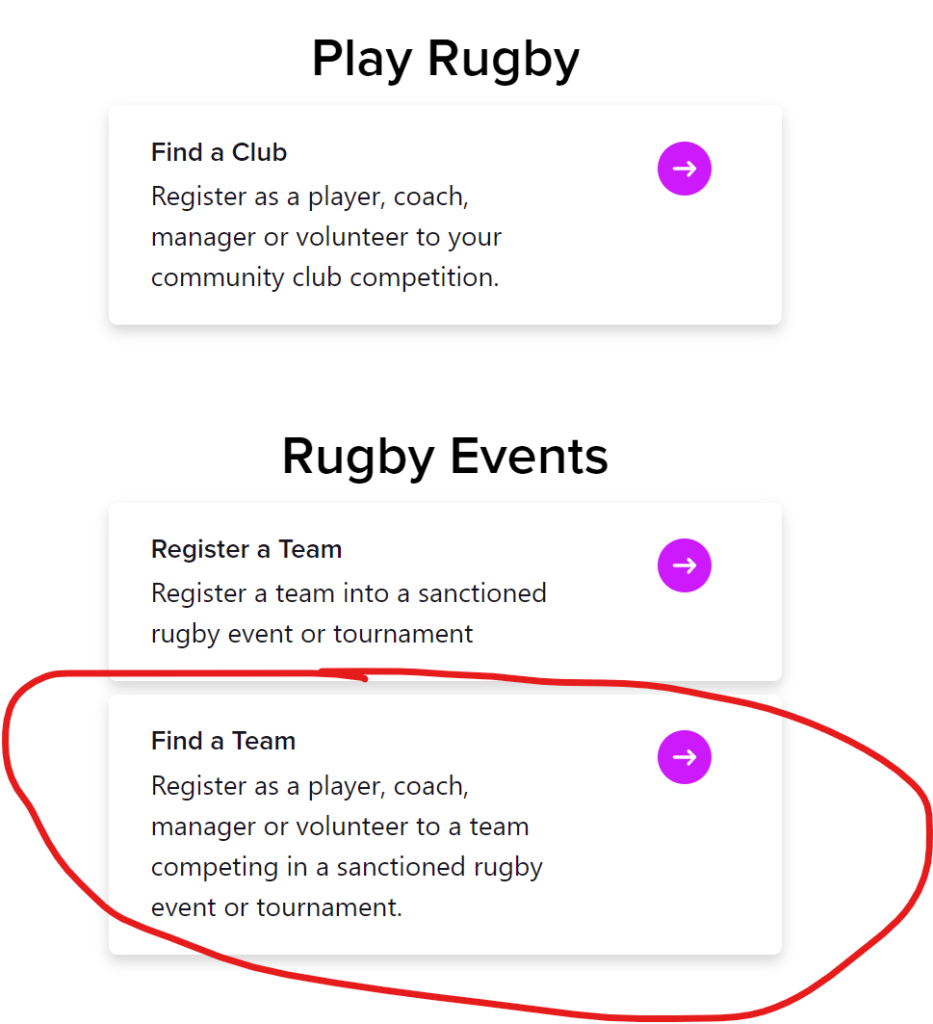Click the Find a Club description paragraph
The image size is (933, 1024).
[x=326, y=237]
